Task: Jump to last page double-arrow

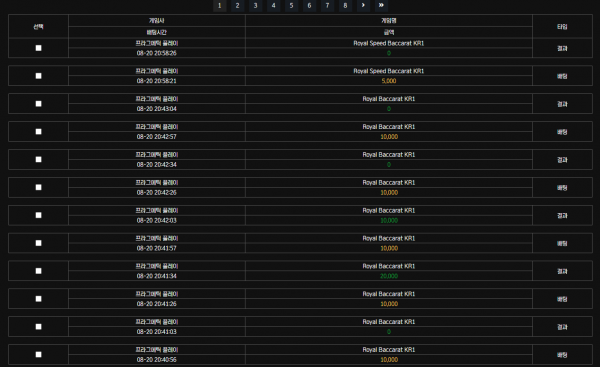Action: (x=381, y=5)
